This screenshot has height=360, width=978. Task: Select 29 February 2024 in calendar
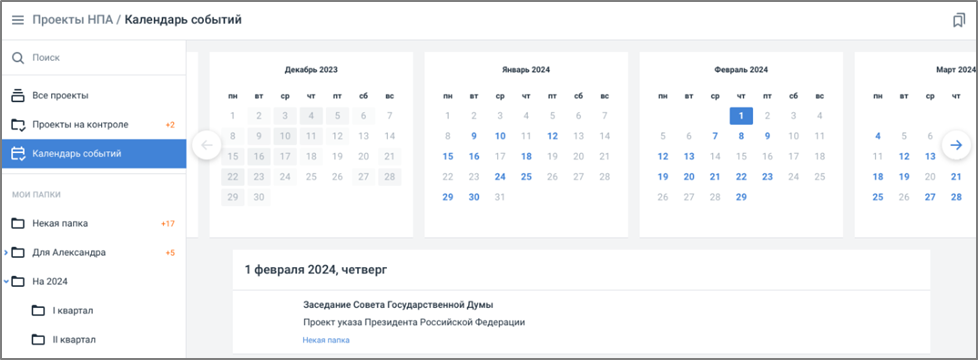(x=741, y=197)
